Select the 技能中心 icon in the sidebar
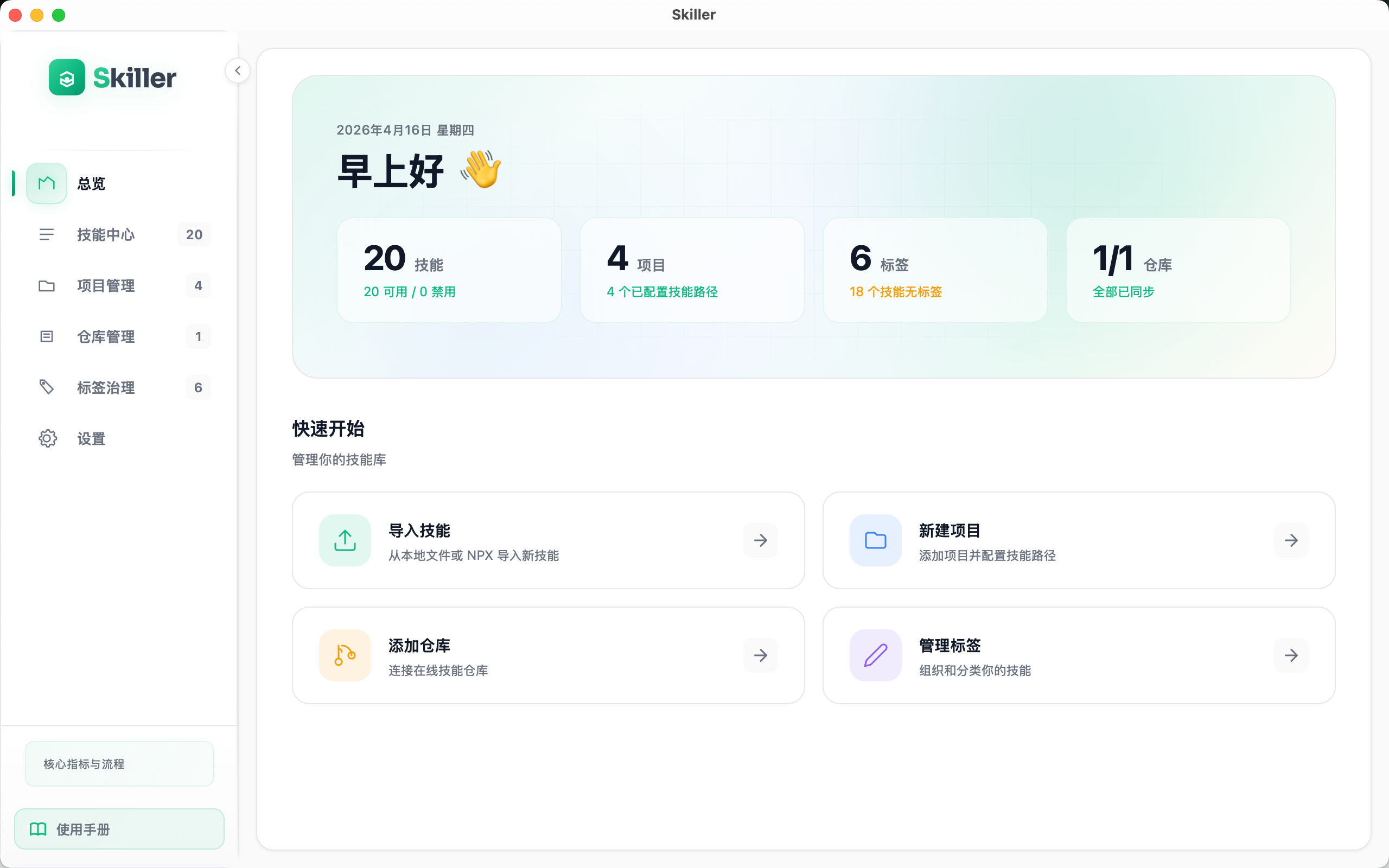Image resolution: width=1389 pixels, height=868 pixels. (x=47, y=234)
